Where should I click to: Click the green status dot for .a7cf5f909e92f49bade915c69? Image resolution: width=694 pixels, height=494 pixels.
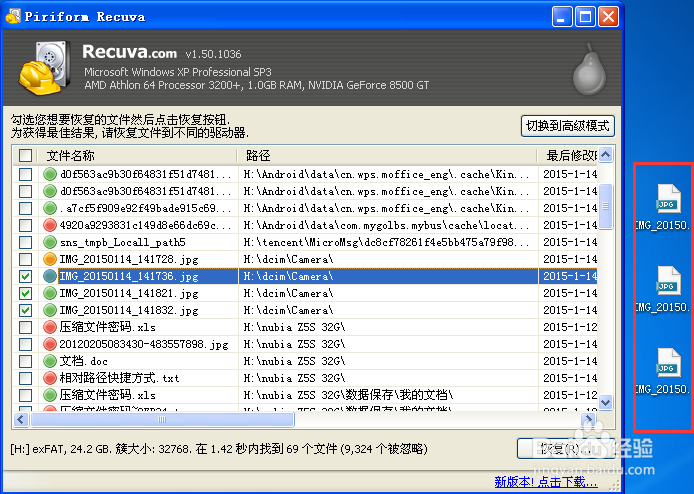coord(50,208)
